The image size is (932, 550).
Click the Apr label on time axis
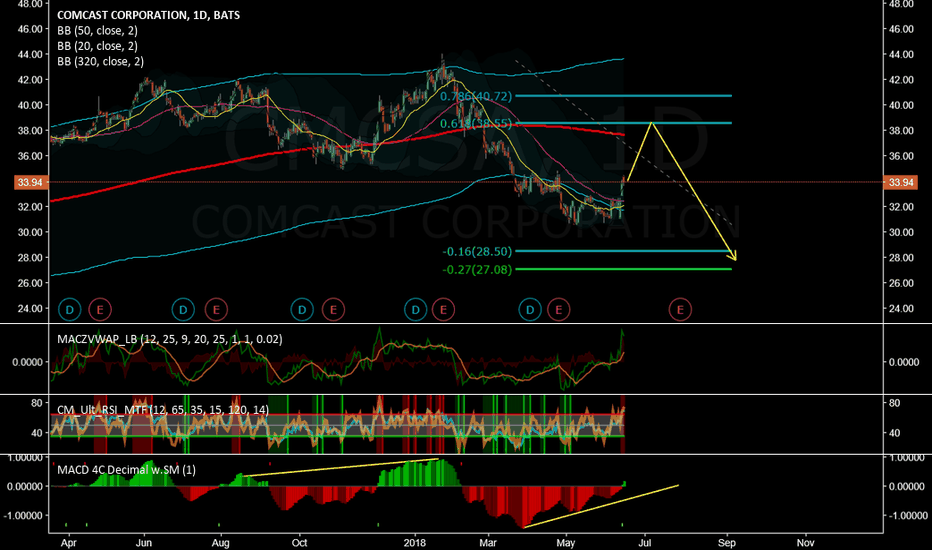click(69, 542)
